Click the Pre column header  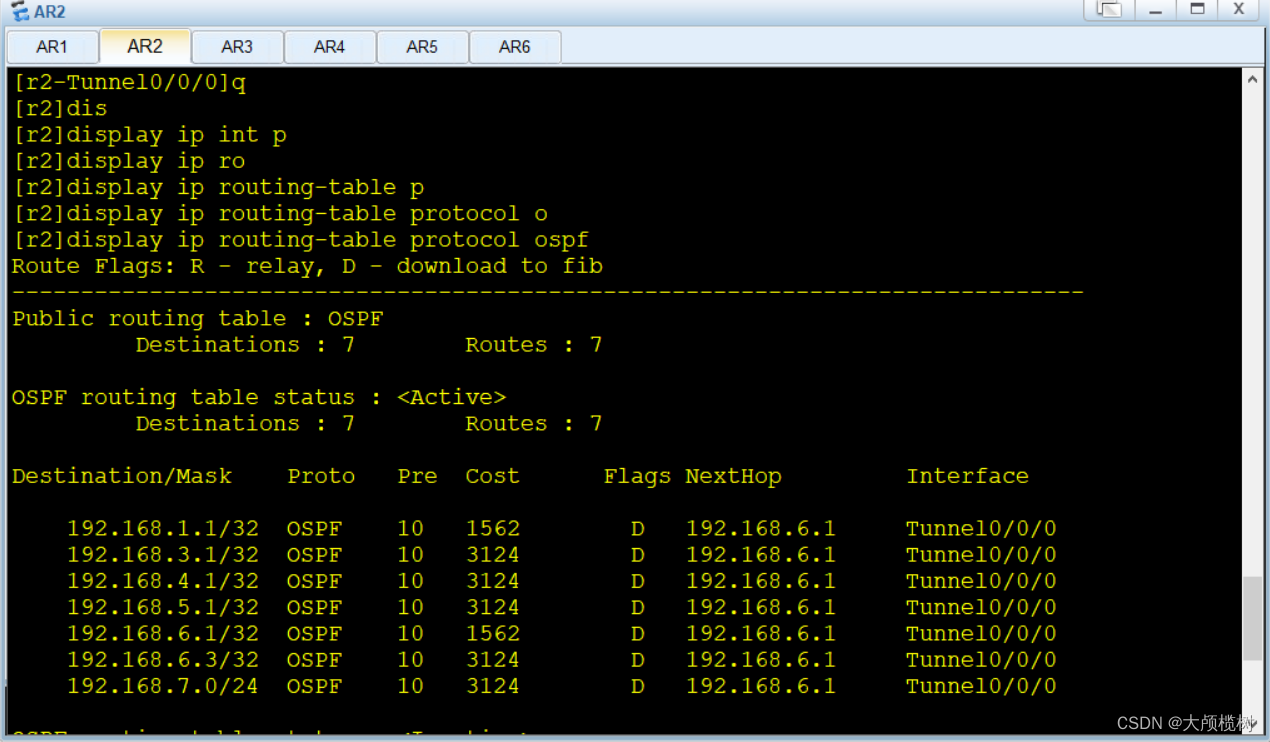417,476
